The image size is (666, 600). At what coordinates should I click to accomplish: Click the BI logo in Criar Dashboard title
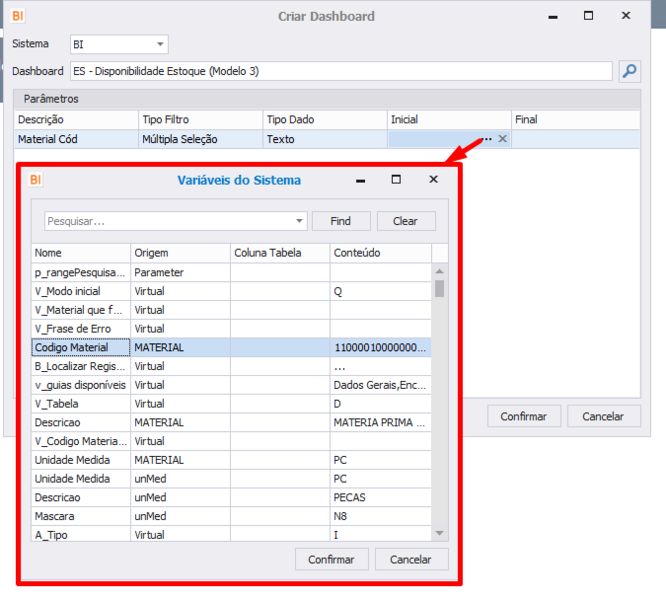pos(18,16)
